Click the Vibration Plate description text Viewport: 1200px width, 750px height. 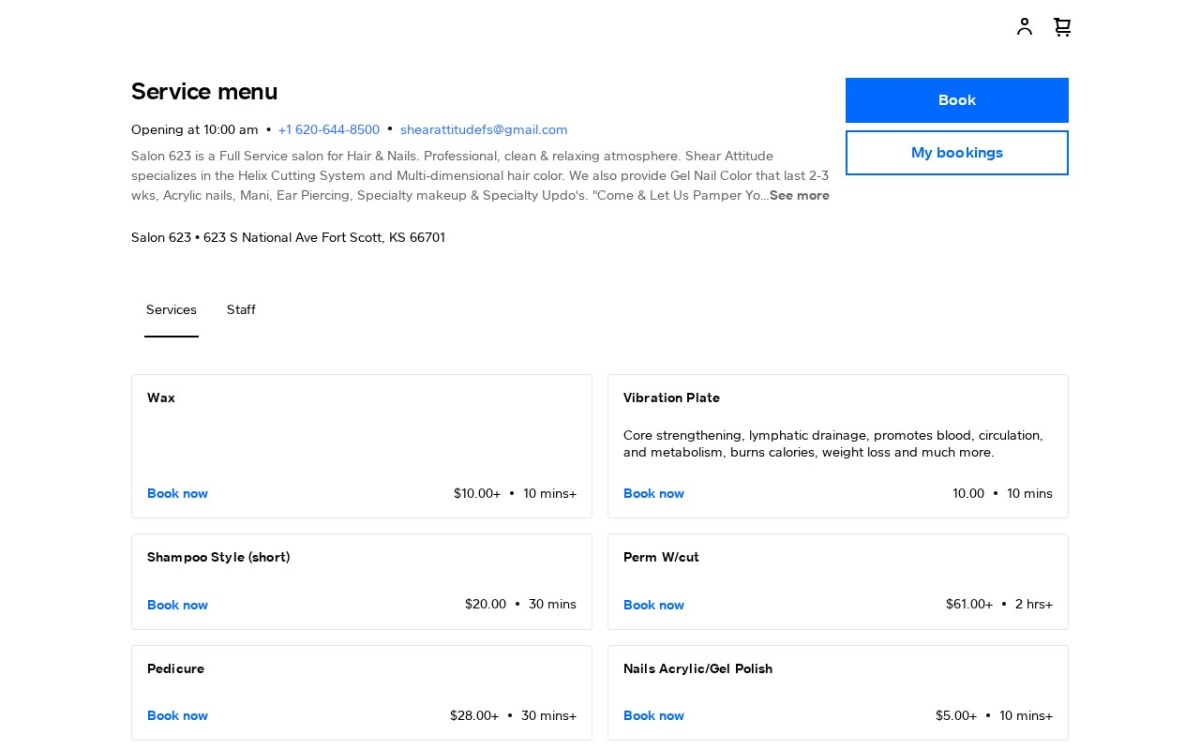point(833,444)
